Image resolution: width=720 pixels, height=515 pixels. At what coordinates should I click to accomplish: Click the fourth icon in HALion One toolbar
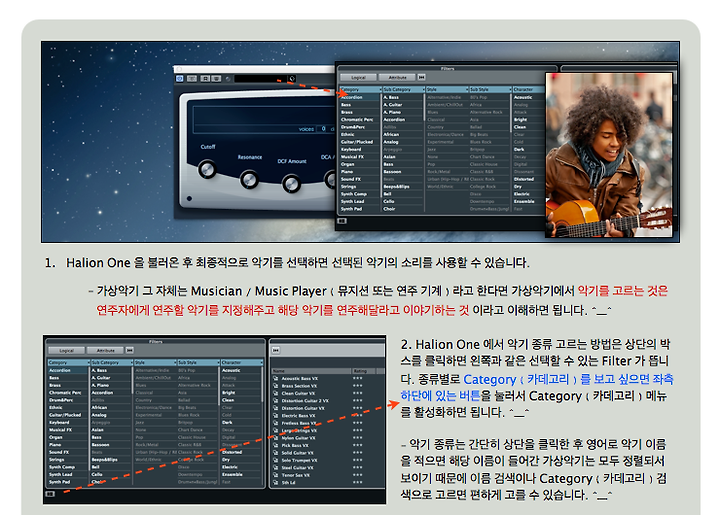coord(216,79)
